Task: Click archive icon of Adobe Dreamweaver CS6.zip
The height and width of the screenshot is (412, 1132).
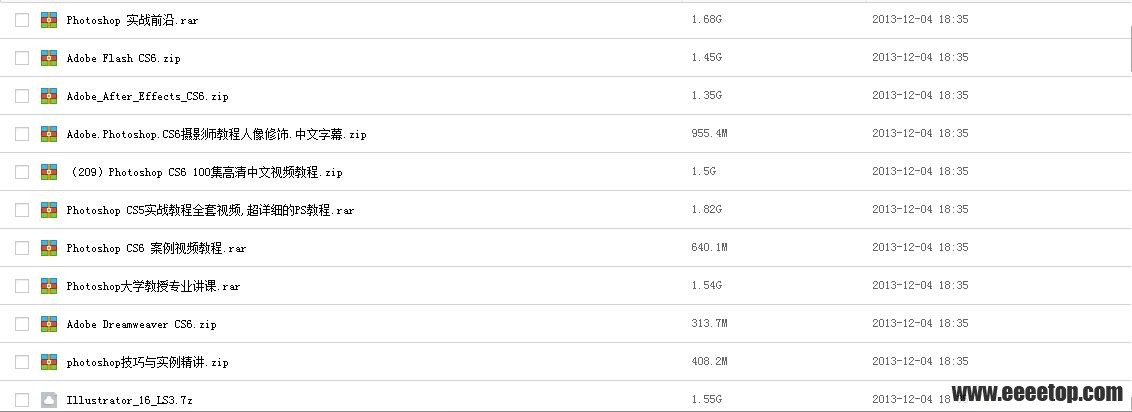Action: (49, 324)
